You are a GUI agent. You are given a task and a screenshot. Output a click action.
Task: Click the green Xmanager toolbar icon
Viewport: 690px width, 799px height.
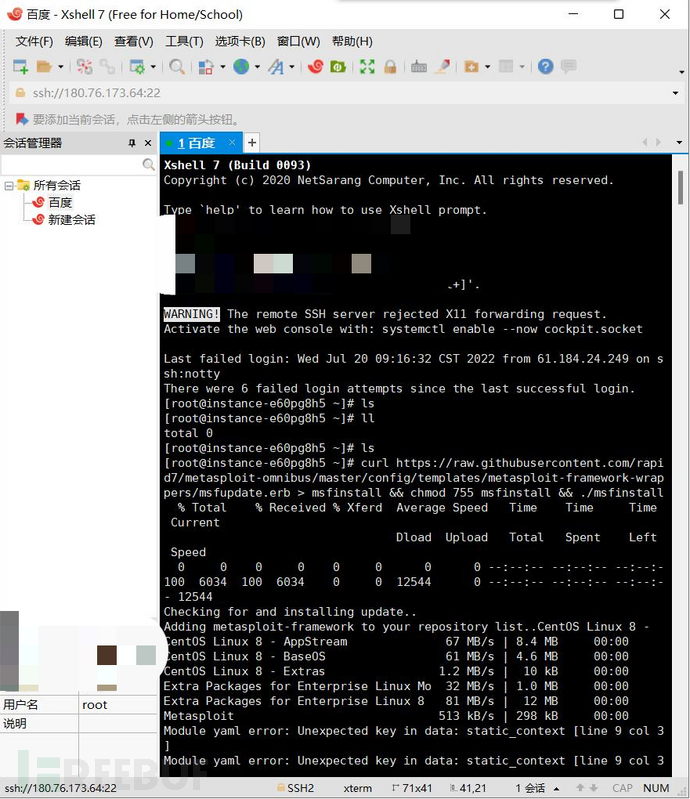[x=338, y=67]
